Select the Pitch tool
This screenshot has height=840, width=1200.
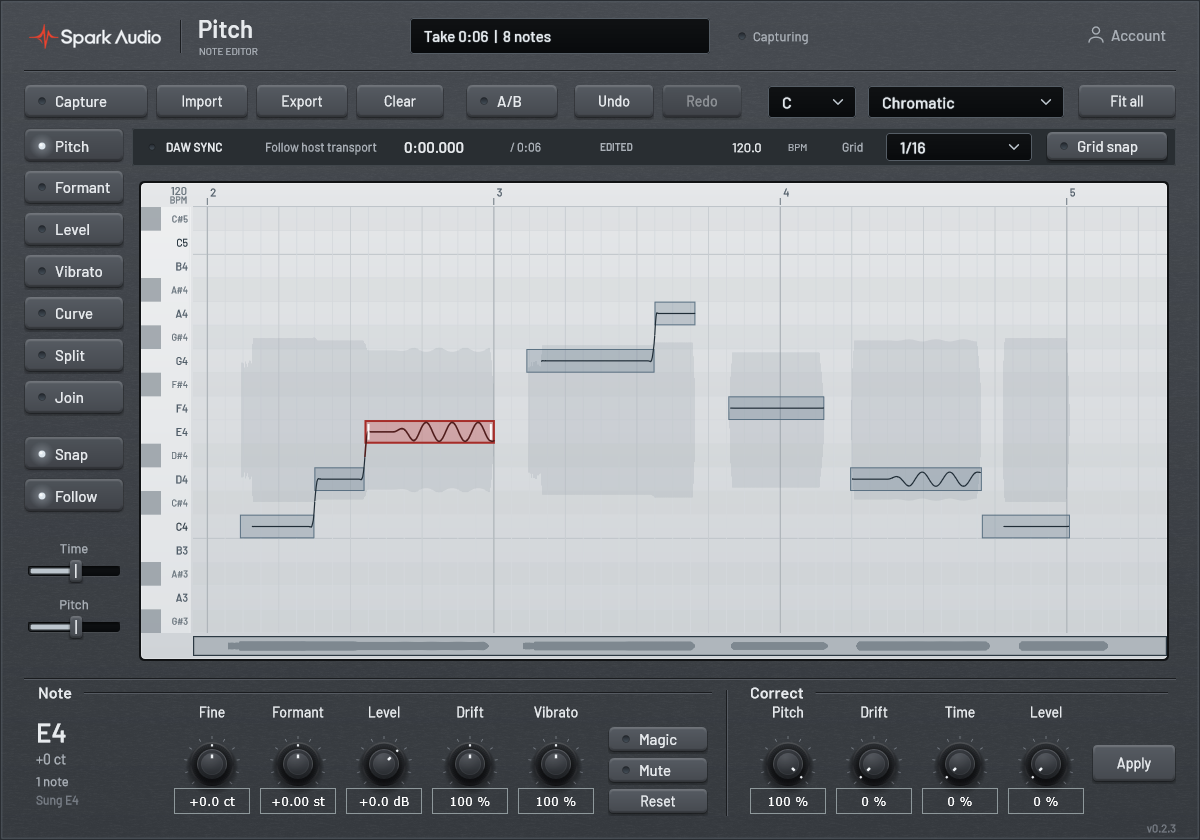[75, 146]
